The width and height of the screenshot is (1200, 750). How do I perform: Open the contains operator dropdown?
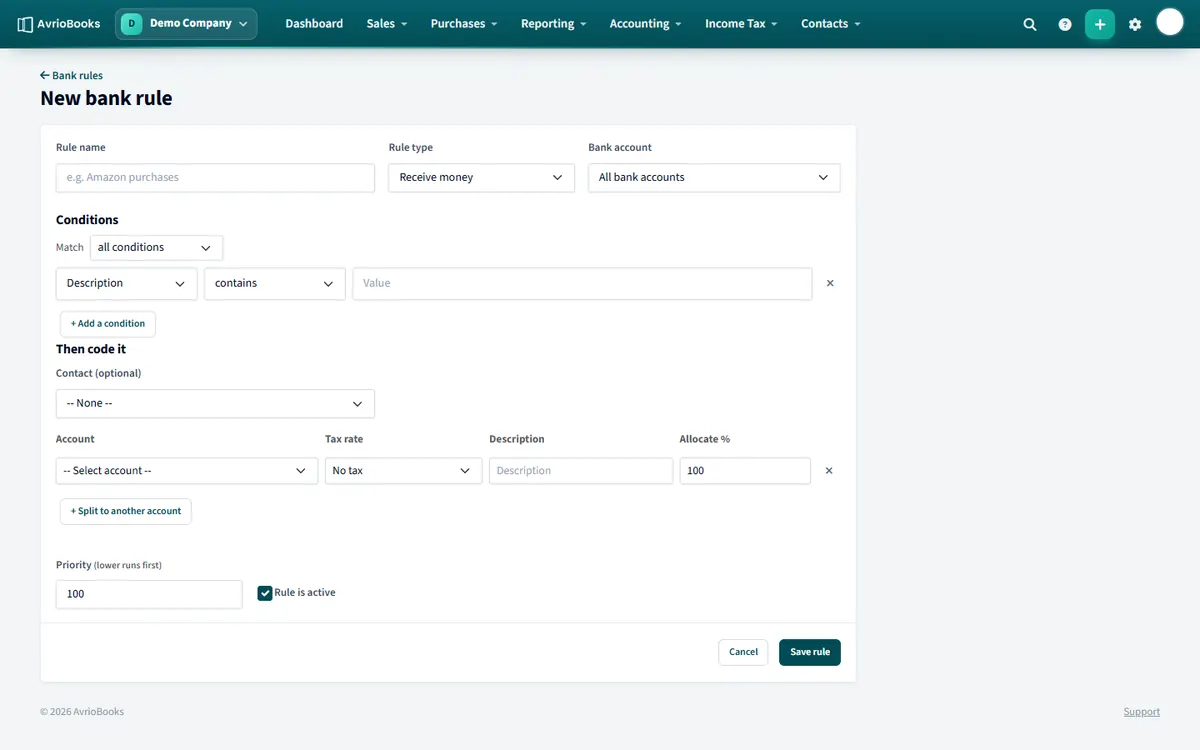[275, 283]
